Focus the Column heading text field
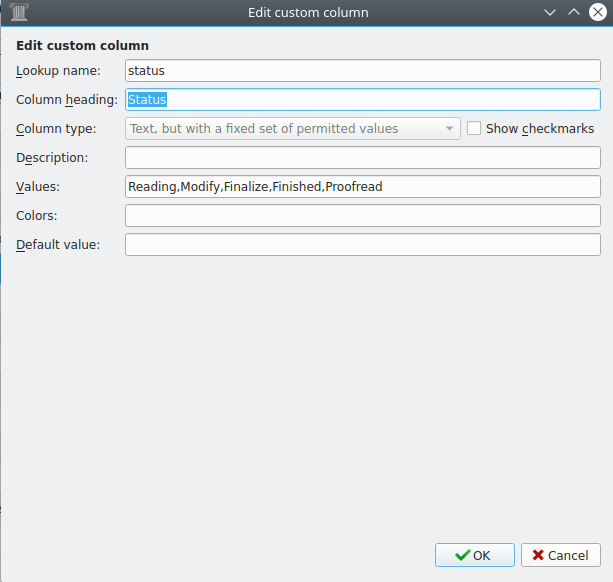613x582 pixels. point(362,100)
